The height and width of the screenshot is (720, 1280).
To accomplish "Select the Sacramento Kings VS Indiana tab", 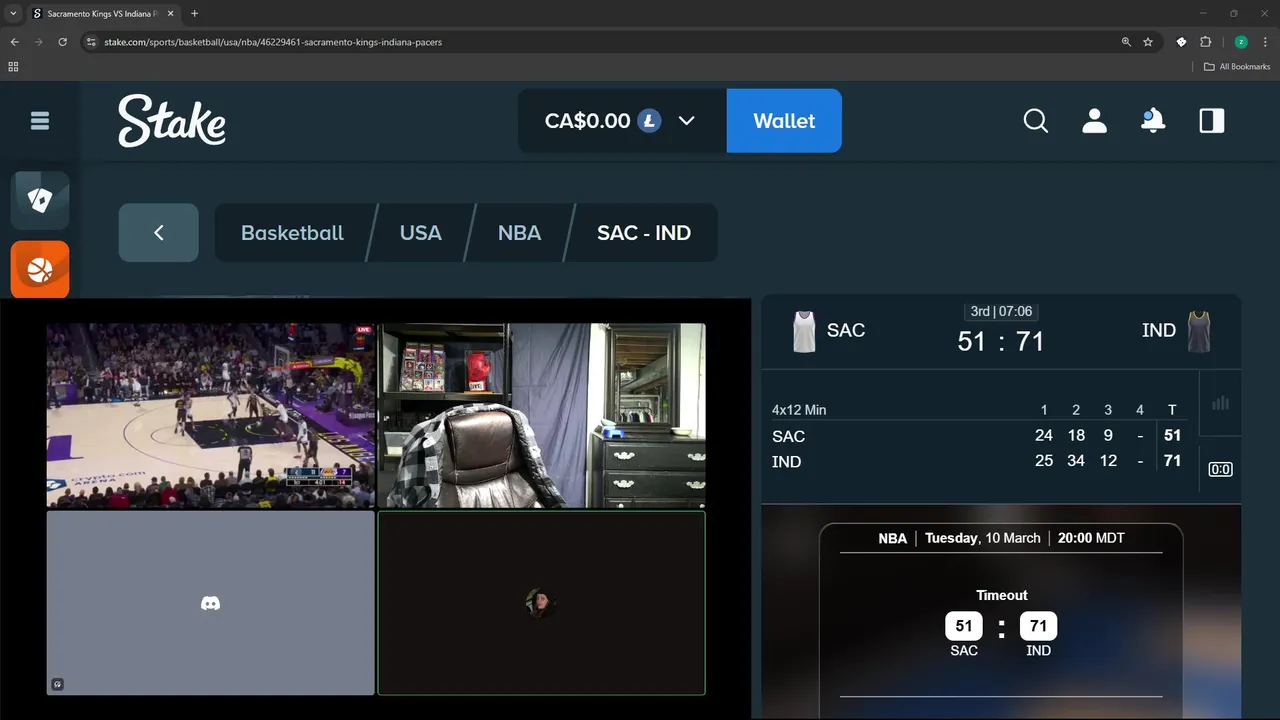I will pos(103,14).
